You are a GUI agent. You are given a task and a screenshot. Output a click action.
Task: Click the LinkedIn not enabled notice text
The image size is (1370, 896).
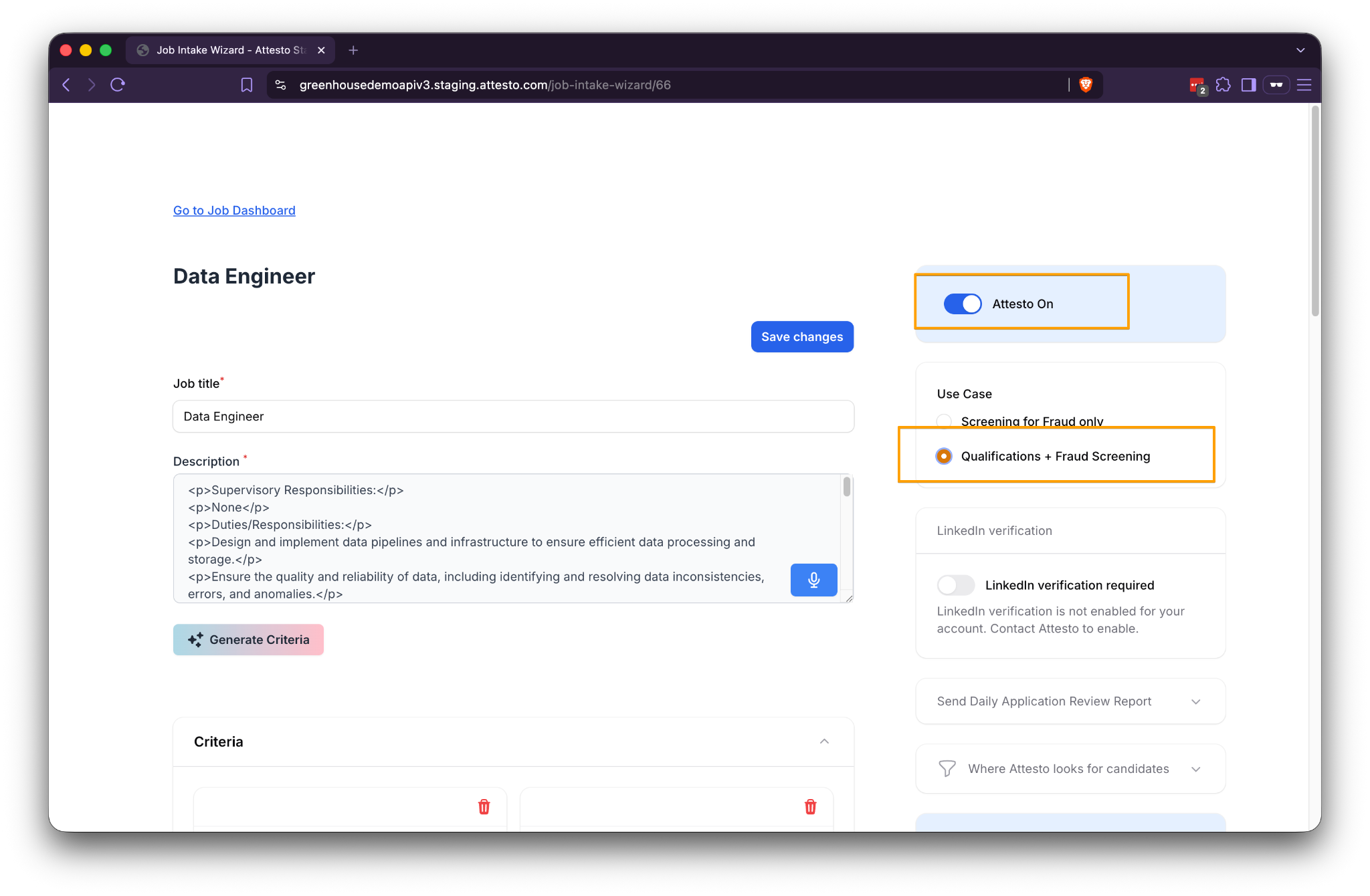coord(1060,620)
